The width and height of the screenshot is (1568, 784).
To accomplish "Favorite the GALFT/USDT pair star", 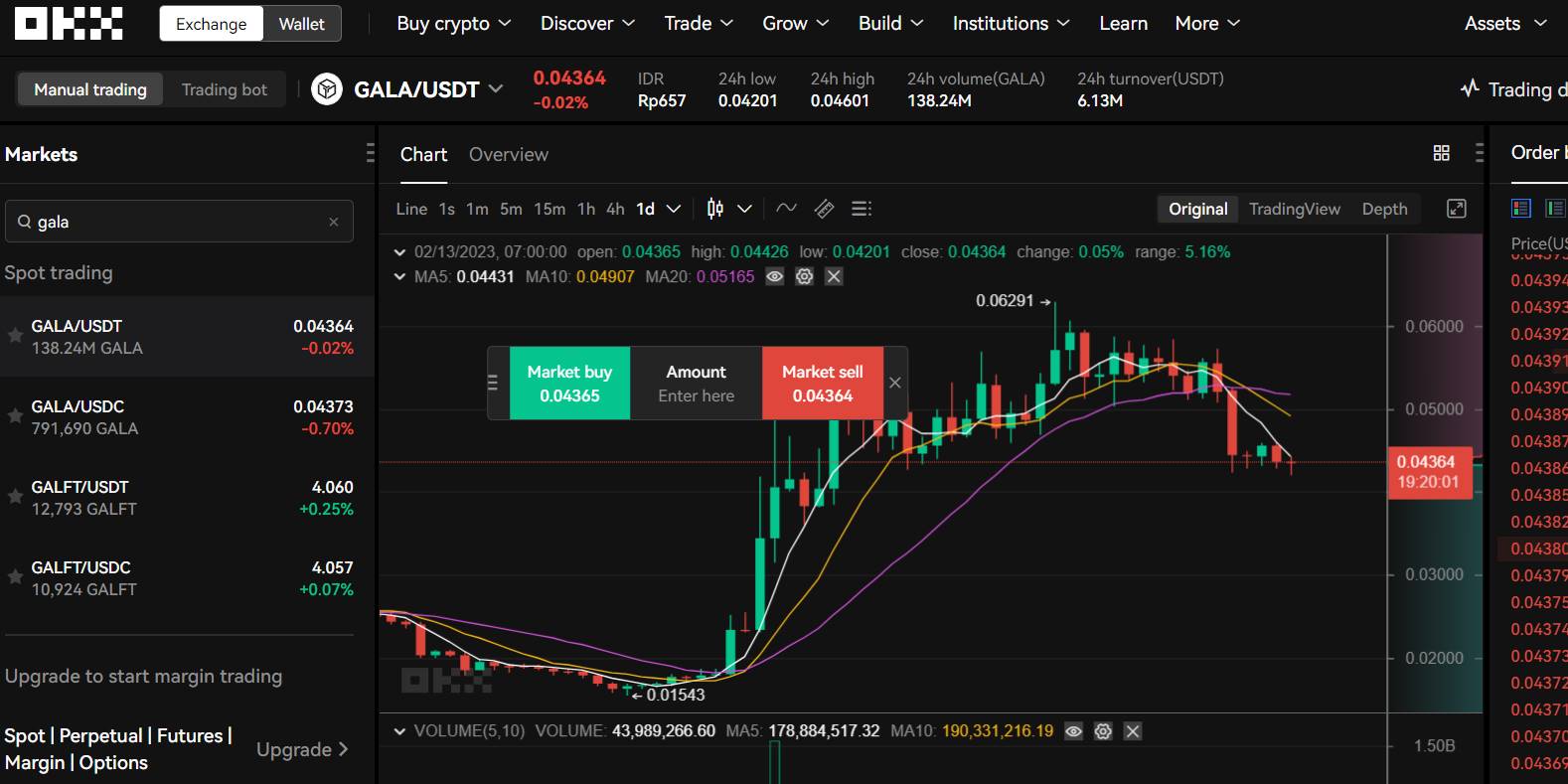I will click(15, 497).
